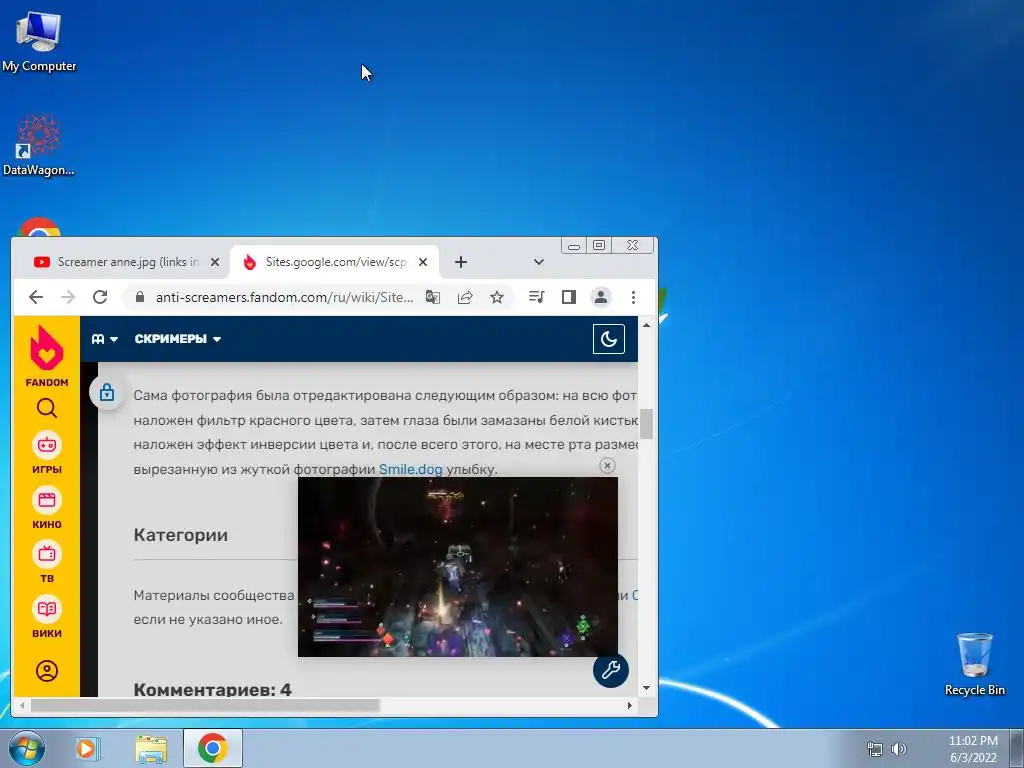Click the scrollbar down arrow

point(647,688)
